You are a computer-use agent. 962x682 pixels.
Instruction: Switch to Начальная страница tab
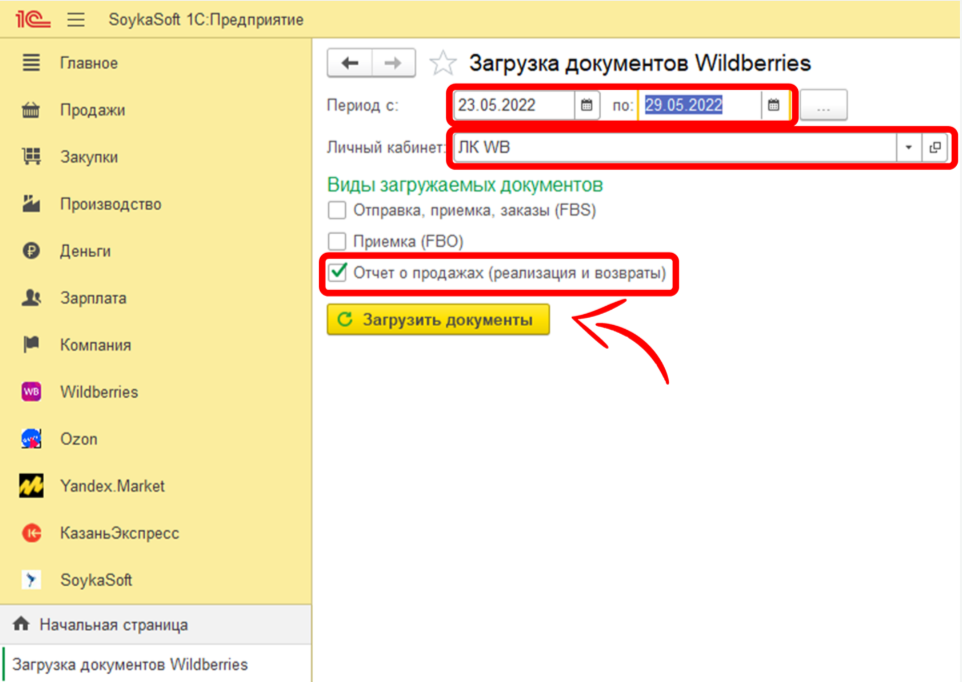(x=113, y=625)
